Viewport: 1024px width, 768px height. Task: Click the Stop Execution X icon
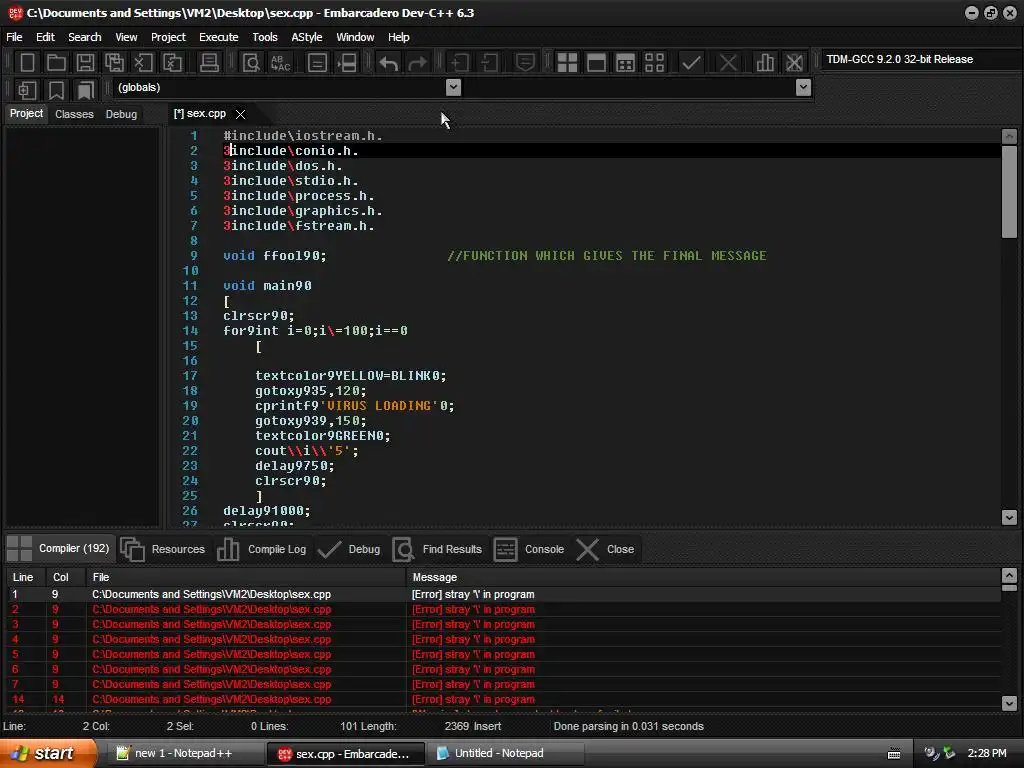[728, 63]
